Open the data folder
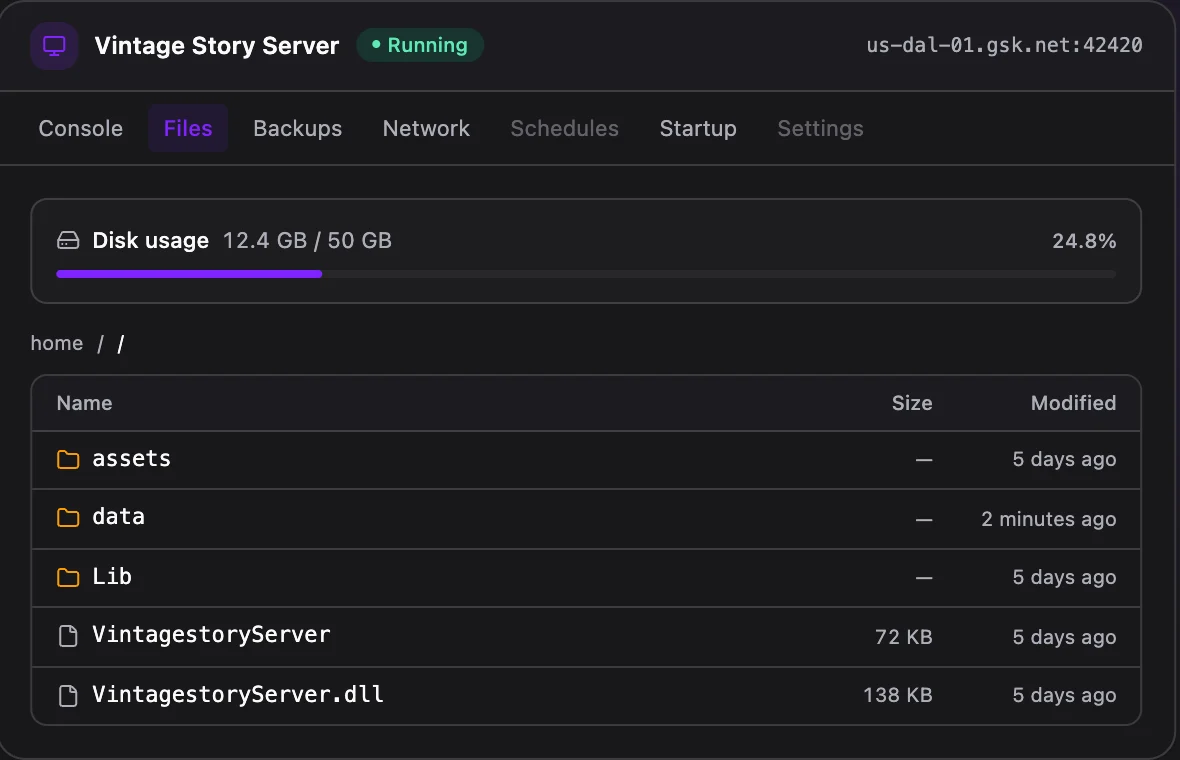Screen dimensions: 1180x760 click(x=118, y=517)
